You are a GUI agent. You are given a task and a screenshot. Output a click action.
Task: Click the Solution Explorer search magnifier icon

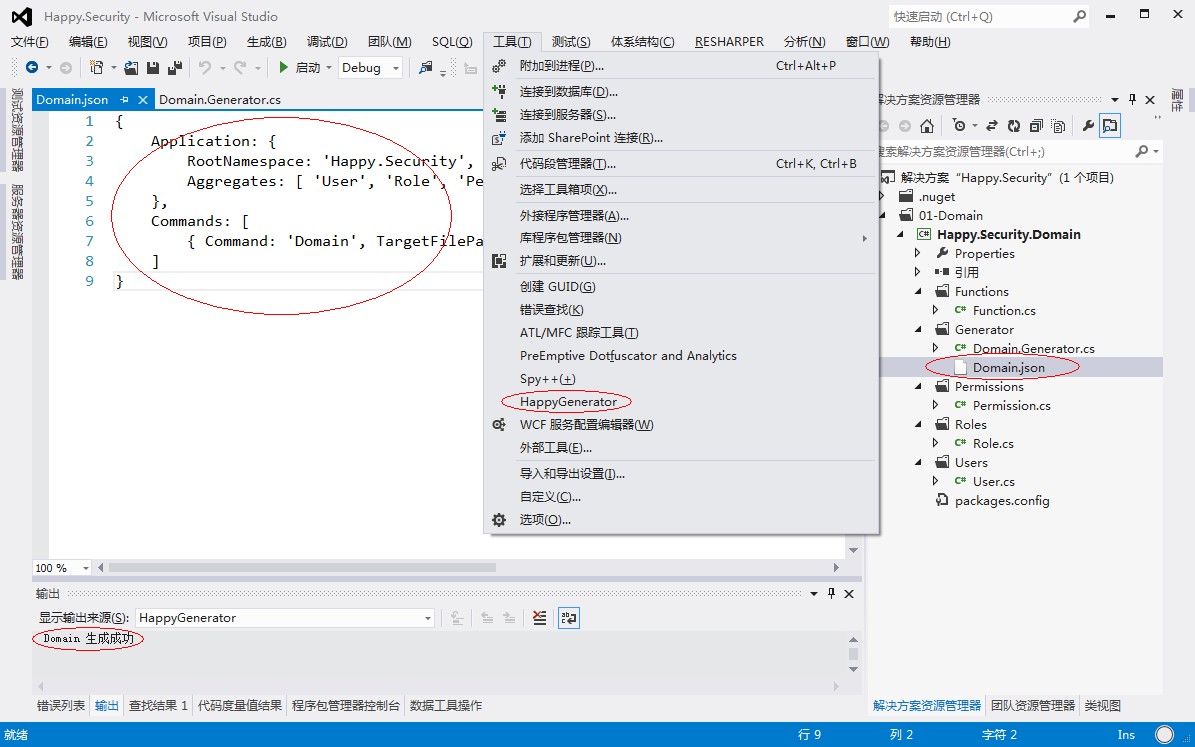point(1142,151)
